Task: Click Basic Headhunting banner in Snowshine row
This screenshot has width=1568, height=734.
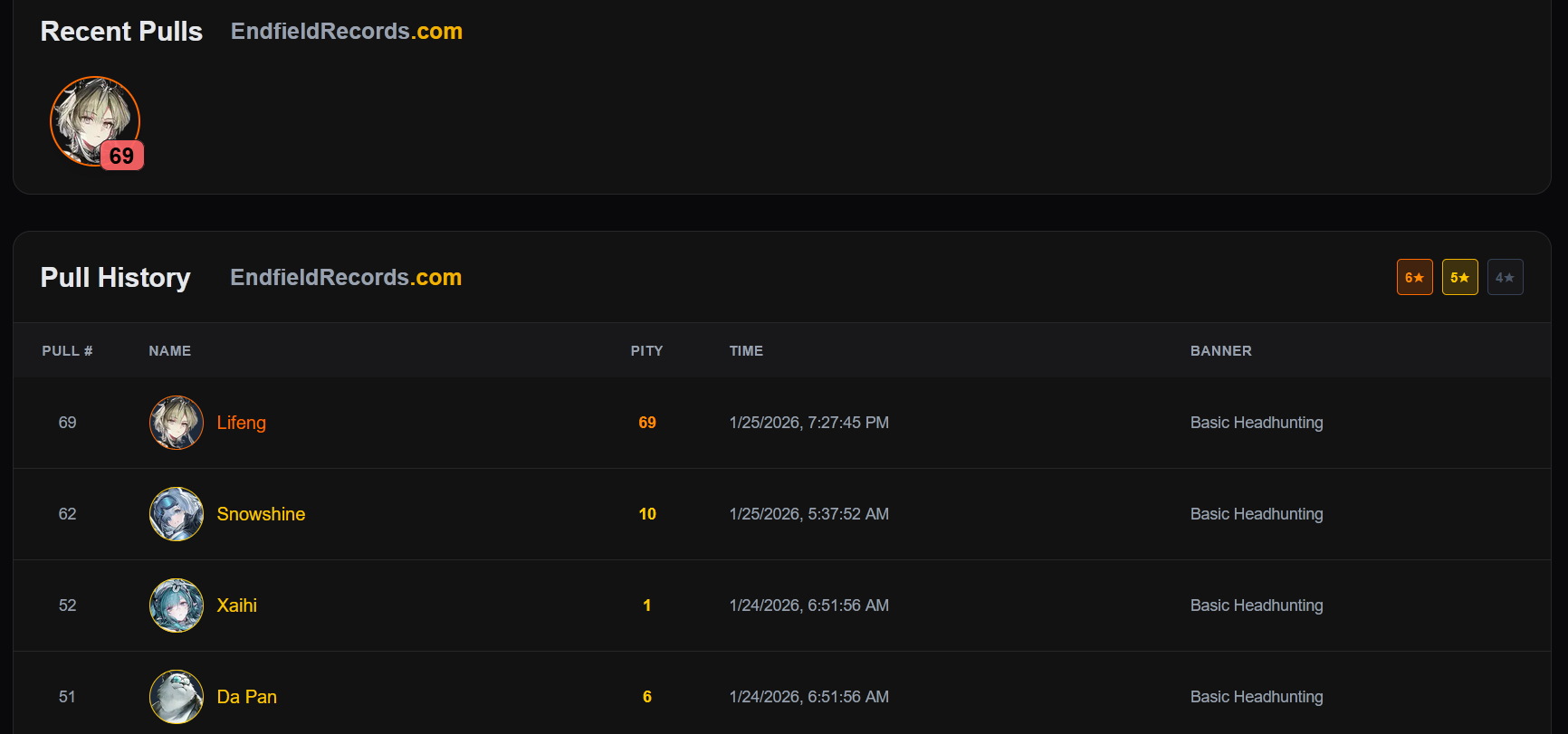Action: [1257, 514]
